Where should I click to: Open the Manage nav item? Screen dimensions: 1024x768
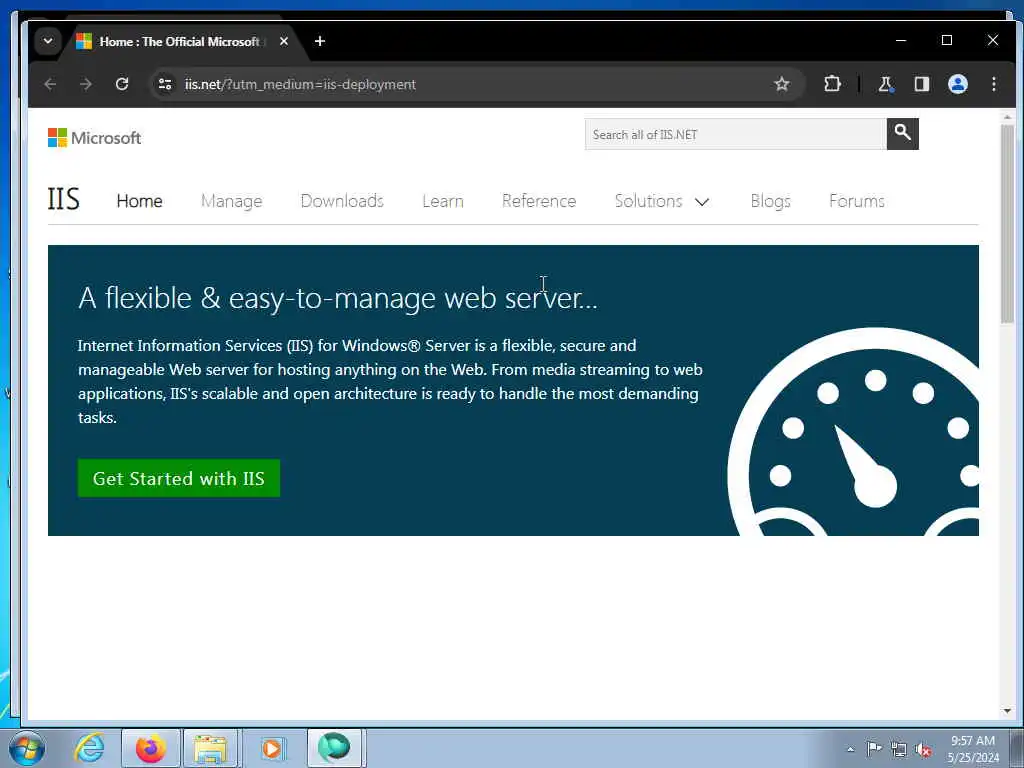231,201
